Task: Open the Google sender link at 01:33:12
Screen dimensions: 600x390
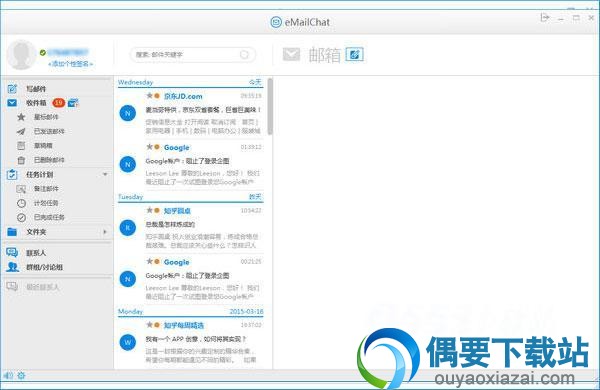Action: [176, 147]
